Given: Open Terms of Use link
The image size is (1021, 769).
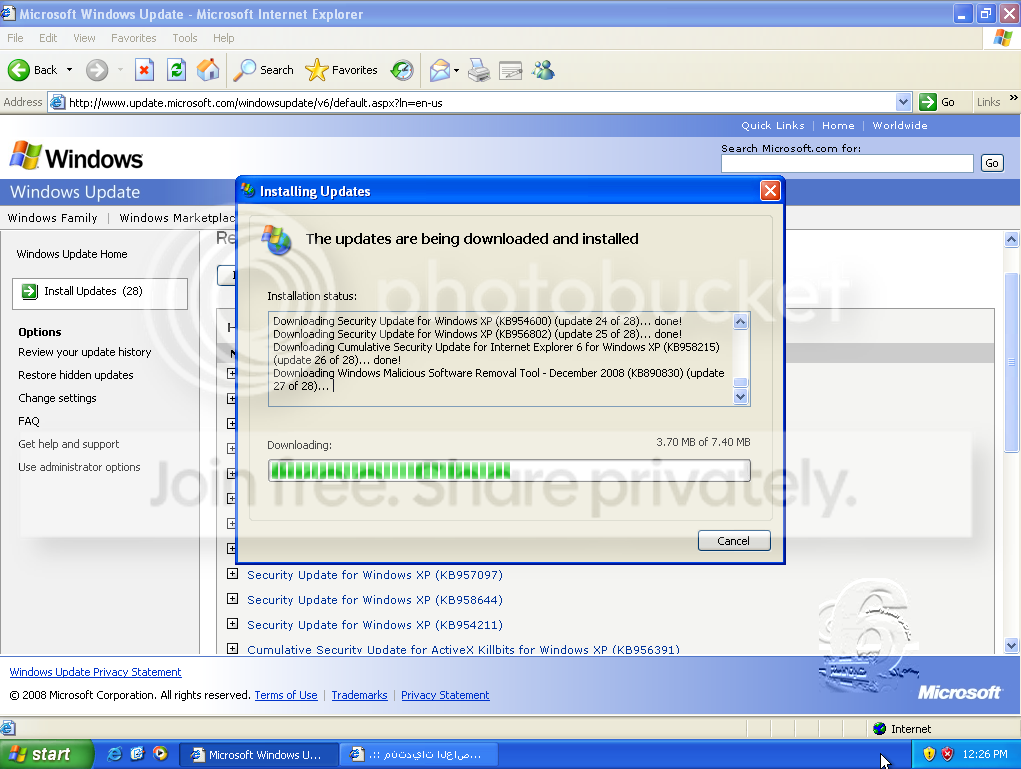Looking at the screenshot, I should click(x=286, y=695).
